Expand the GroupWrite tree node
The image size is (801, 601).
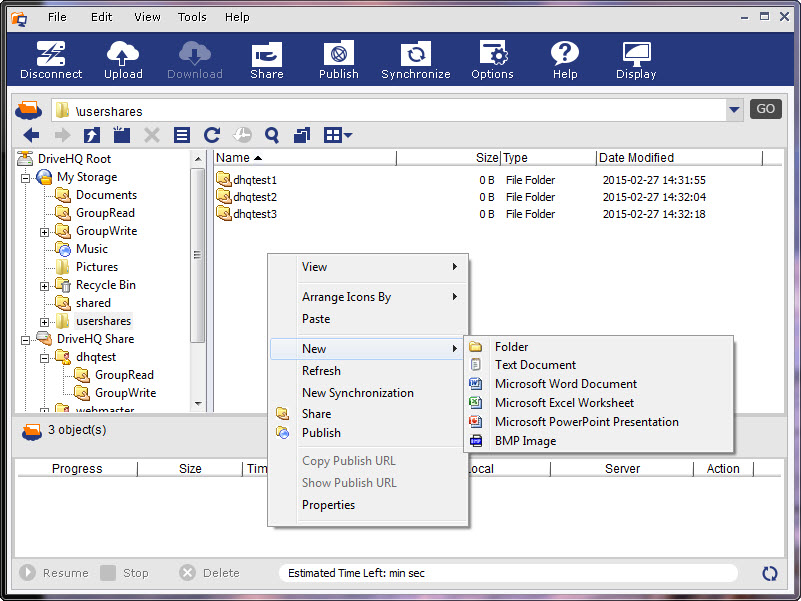(x=45, y=232)
